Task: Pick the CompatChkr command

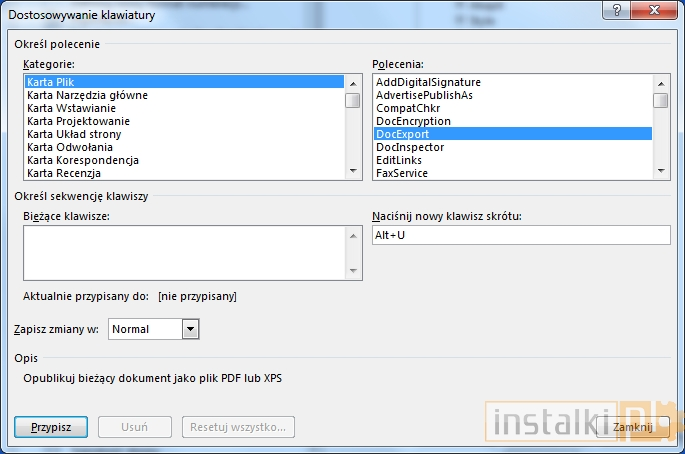Action: tap(408, 108)
